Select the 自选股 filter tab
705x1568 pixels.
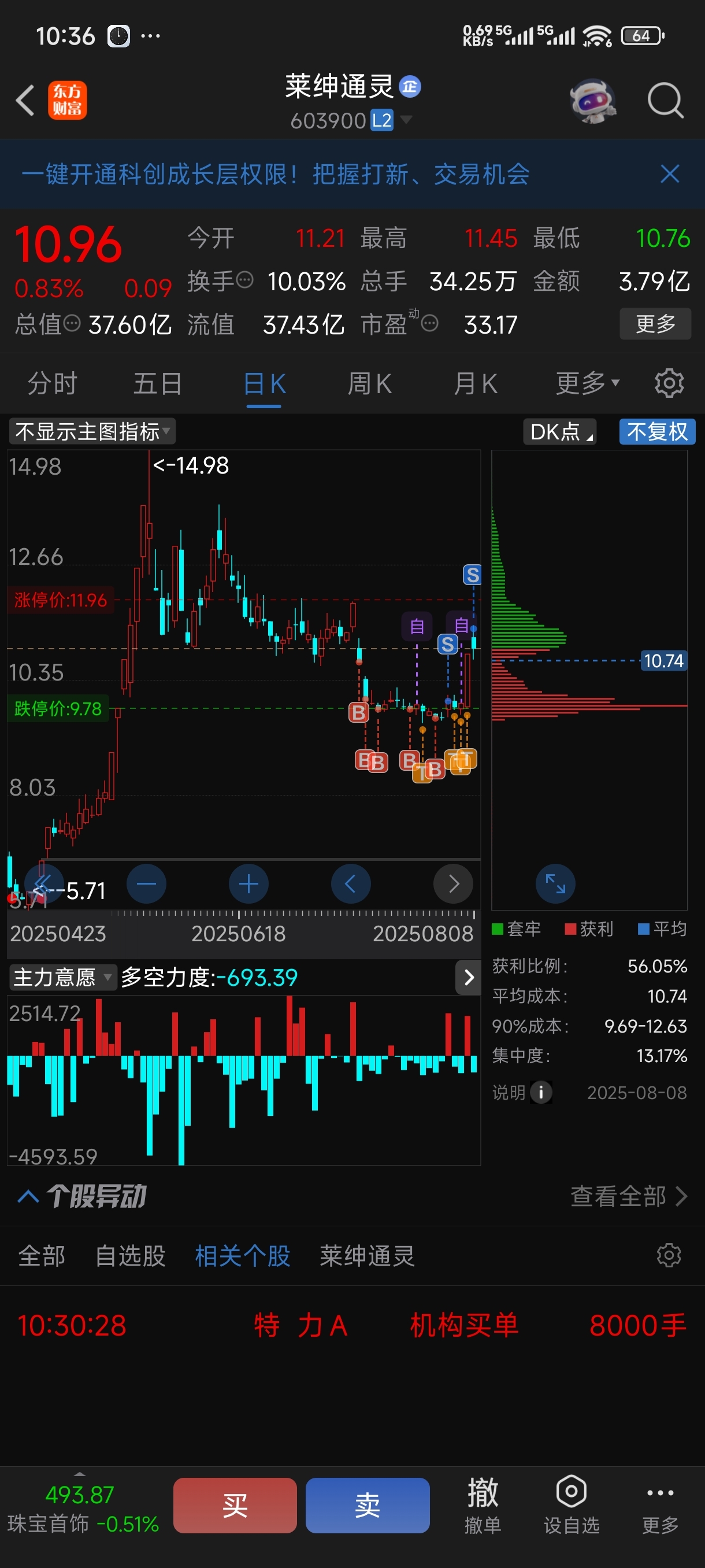(130, 1256)
